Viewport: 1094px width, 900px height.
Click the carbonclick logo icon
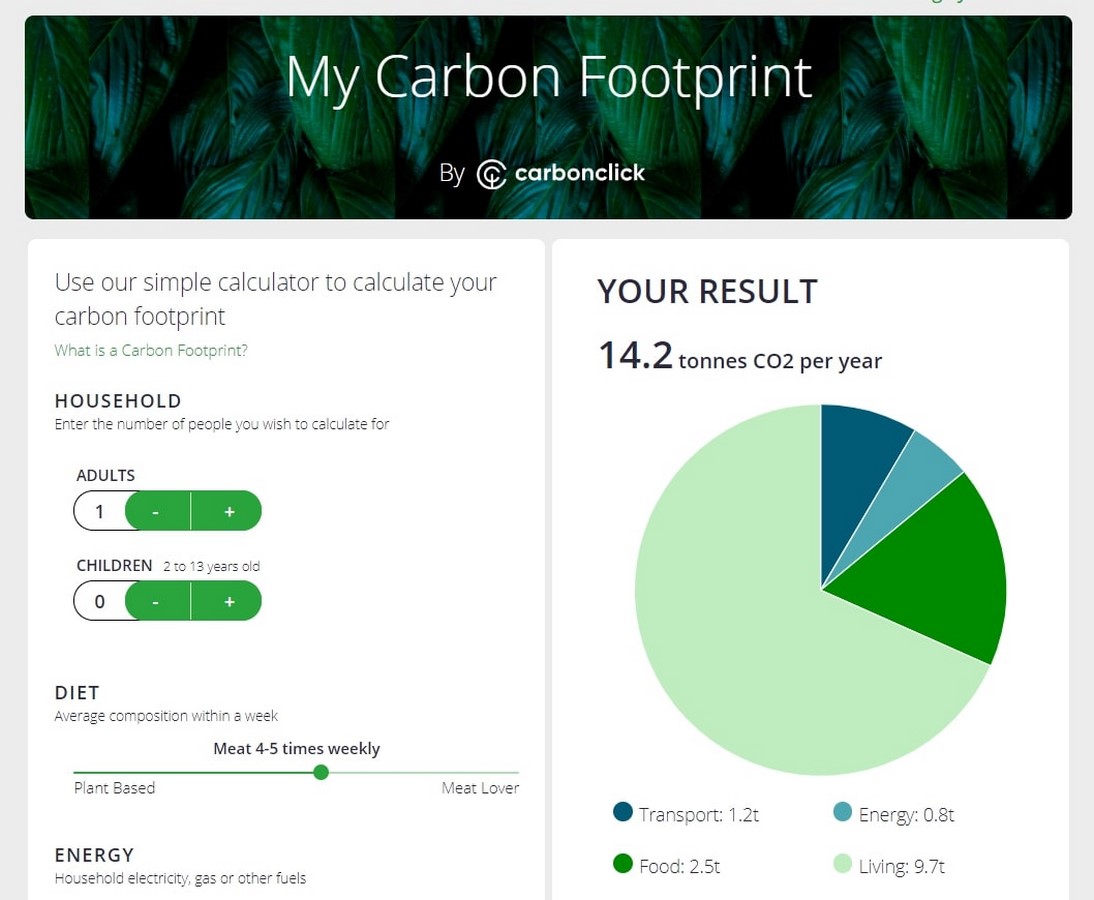pos(491,174)
